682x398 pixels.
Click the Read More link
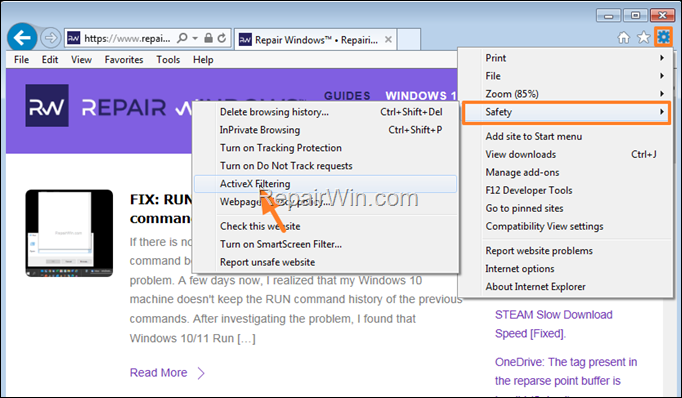158,373
